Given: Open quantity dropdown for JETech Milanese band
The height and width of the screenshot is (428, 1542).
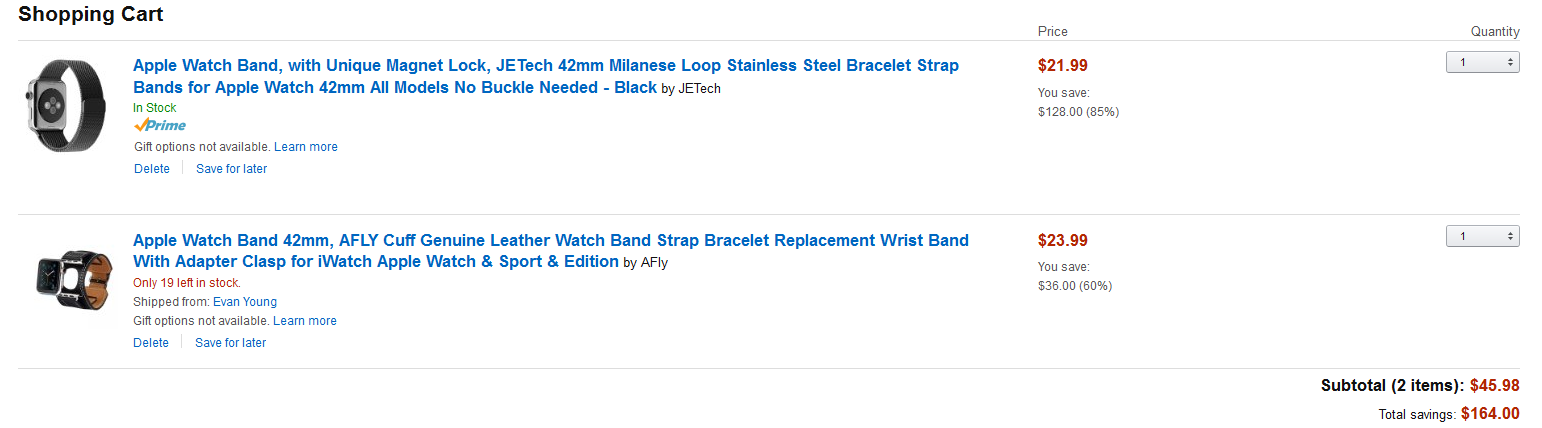Looking at the screenshot, I should click(x=1483, y=62).
